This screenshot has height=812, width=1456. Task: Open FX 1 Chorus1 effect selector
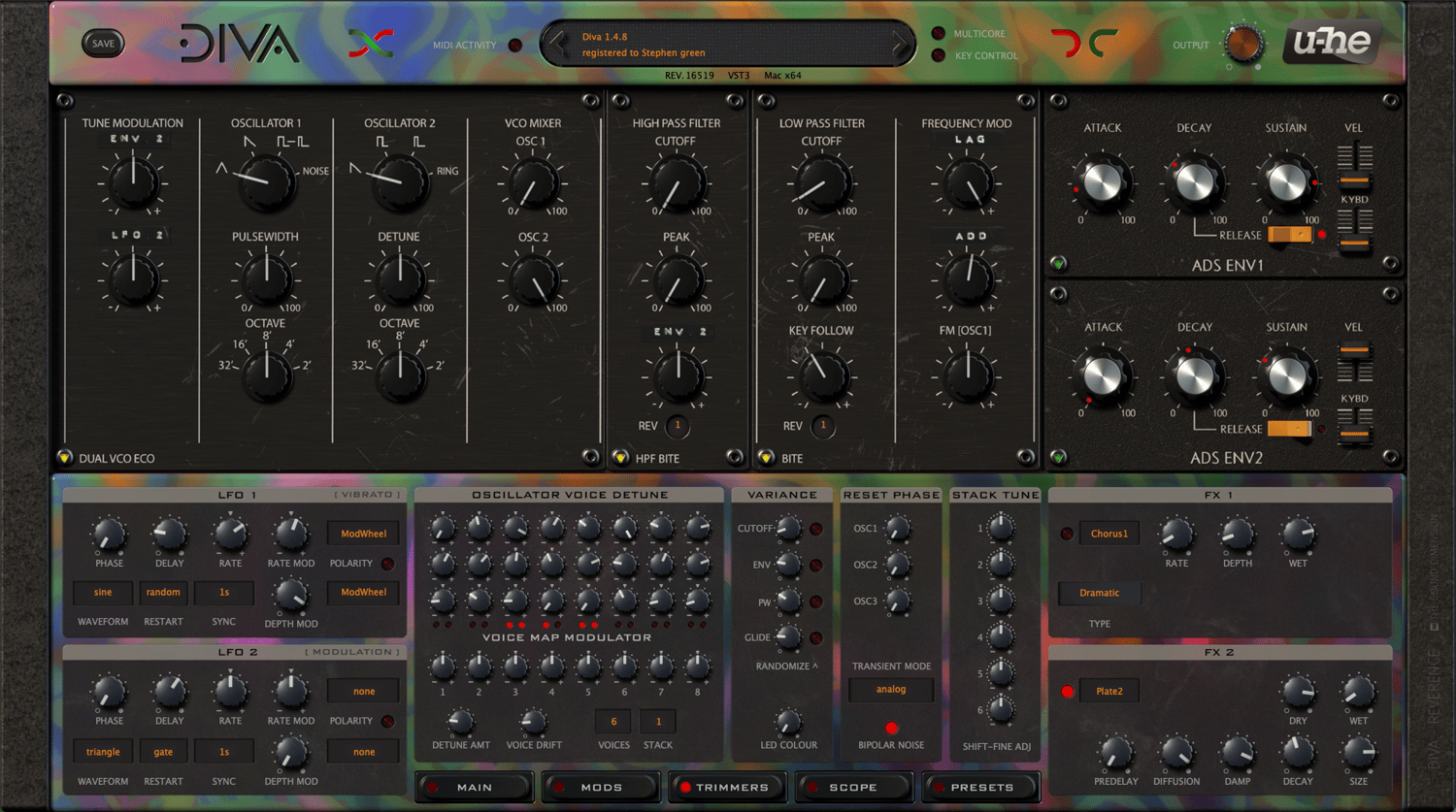click(1109, 534)
